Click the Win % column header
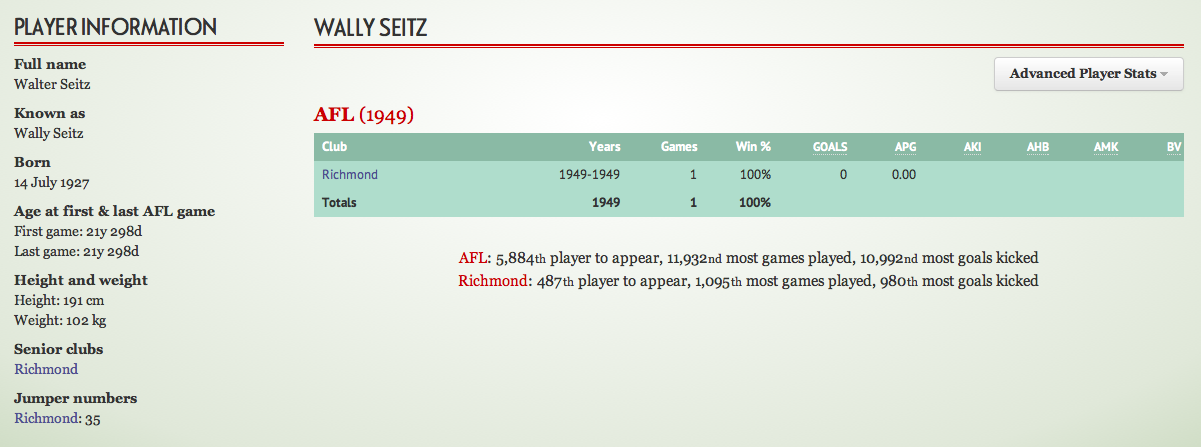Viewport: 1201px width, 447px height. [x=753, y=147]
